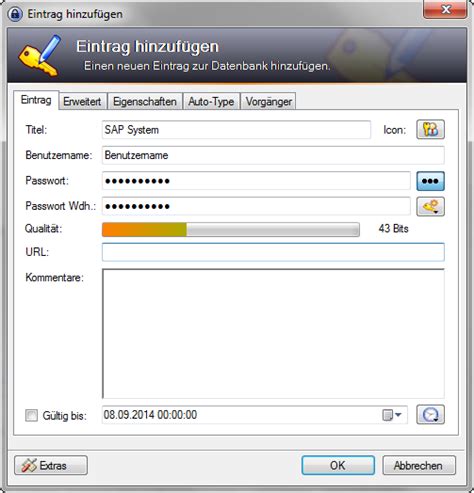Click into the Kommentare text area
Screen dimensions: 474x493
point(273,333)
